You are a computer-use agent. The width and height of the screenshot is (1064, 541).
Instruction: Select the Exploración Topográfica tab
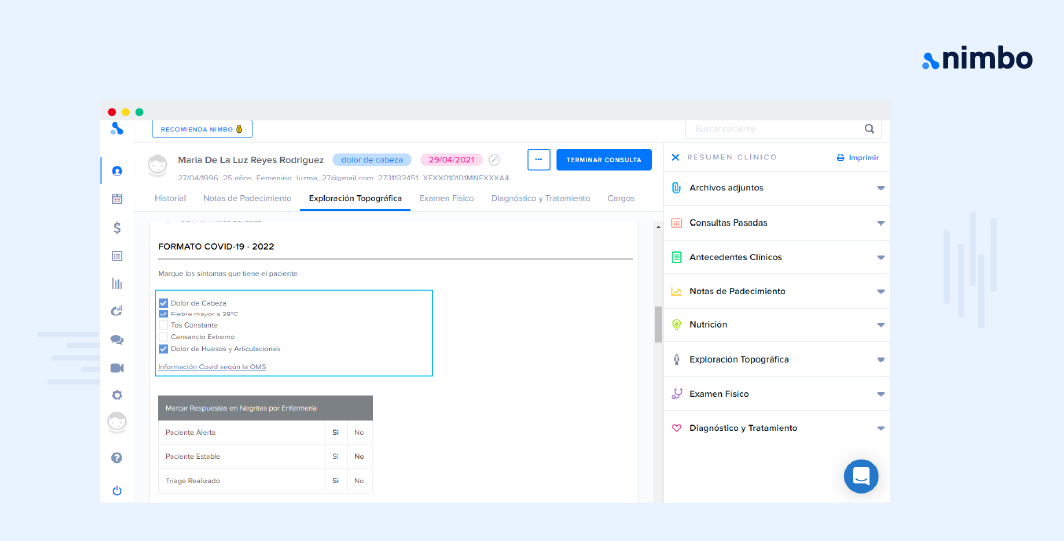tap(355, 198)
